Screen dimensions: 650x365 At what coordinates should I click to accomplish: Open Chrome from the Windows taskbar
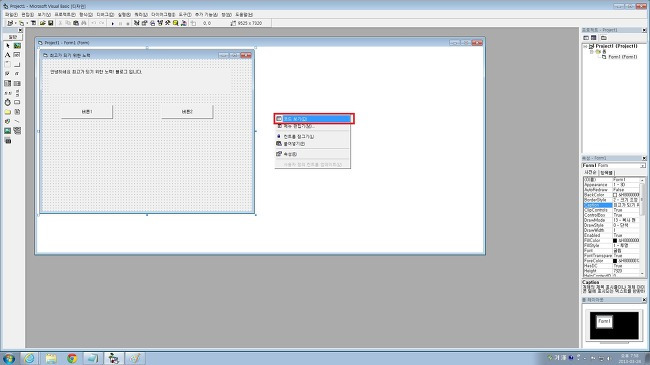pyautogui.click(x=72, y=358)
